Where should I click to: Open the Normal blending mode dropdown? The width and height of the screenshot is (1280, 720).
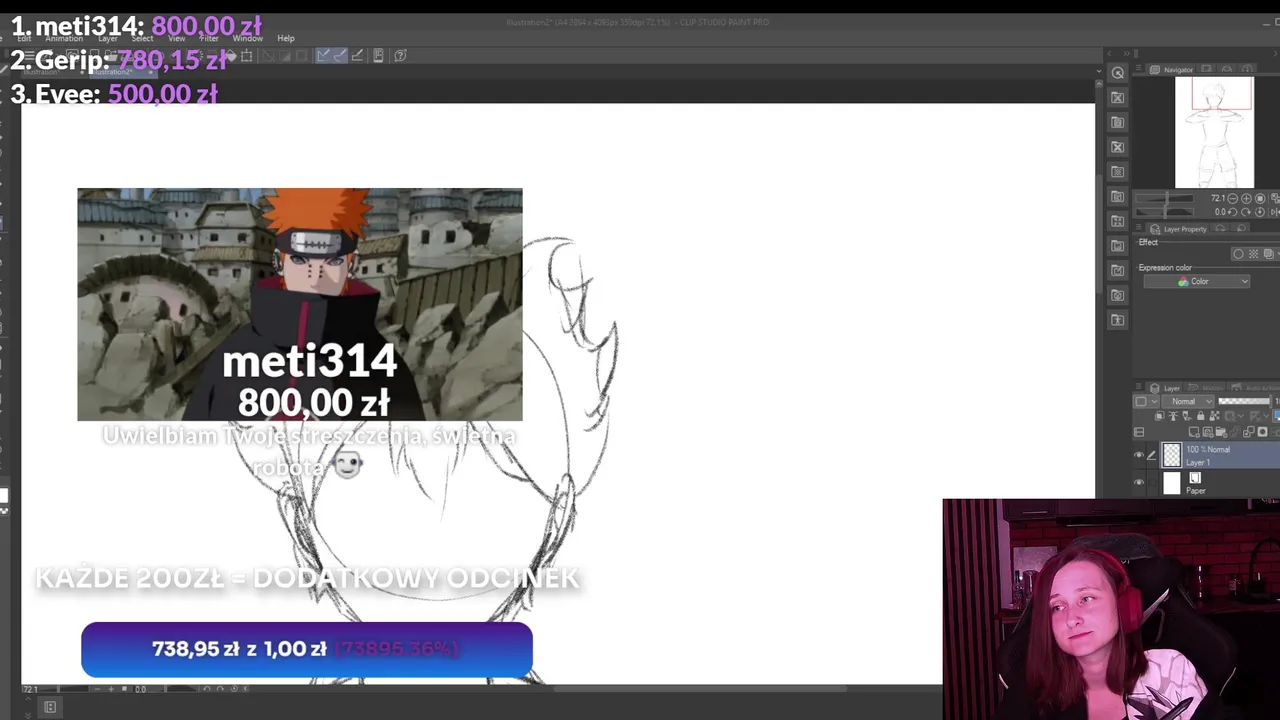tap(1188, 401)
